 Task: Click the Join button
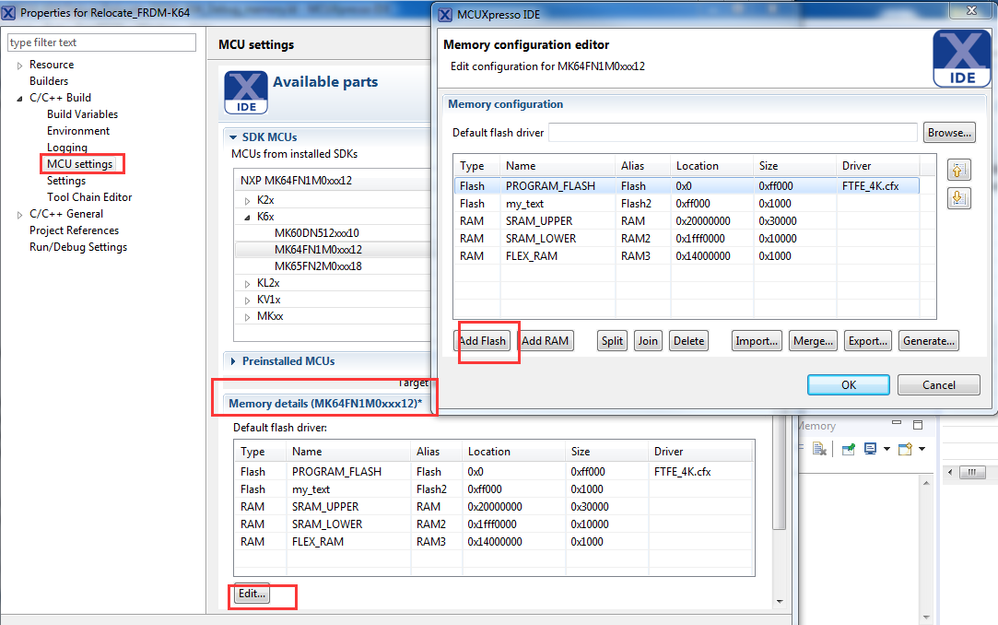click(648, 341)
